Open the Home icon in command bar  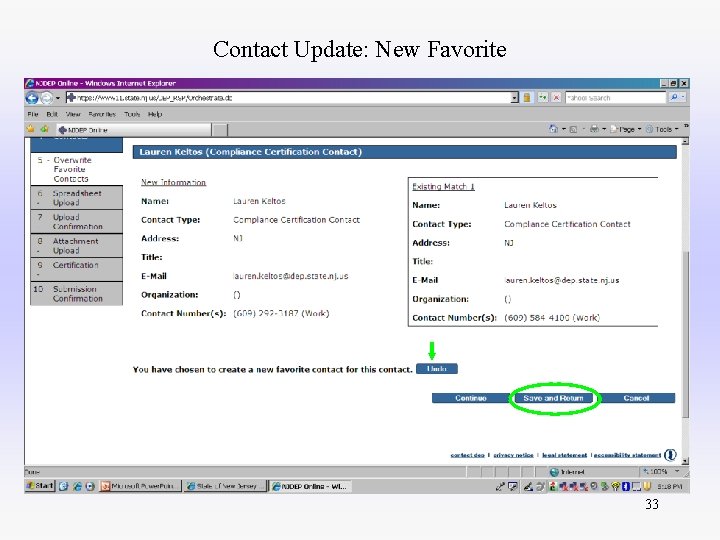click(x=553, y=129)
